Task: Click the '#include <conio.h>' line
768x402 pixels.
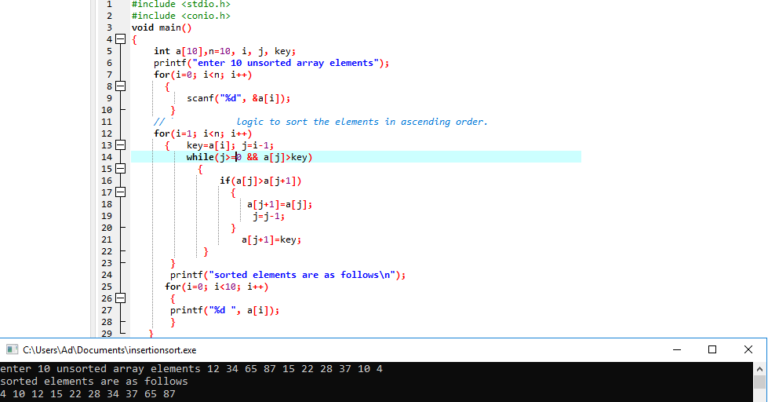Action: coord(181,16)
